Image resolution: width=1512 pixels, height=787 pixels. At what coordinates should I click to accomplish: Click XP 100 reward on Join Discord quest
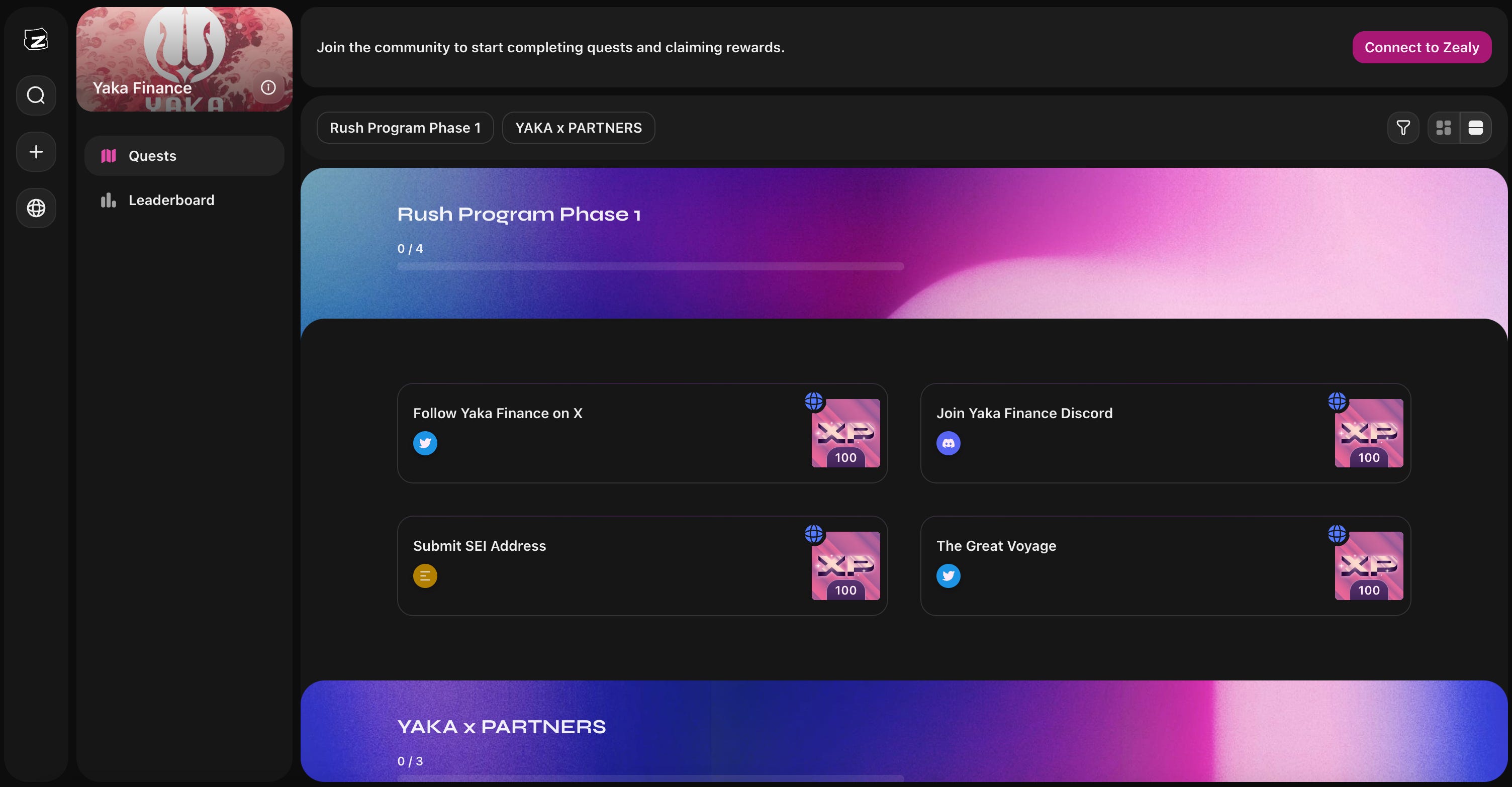click(1369, 433)
